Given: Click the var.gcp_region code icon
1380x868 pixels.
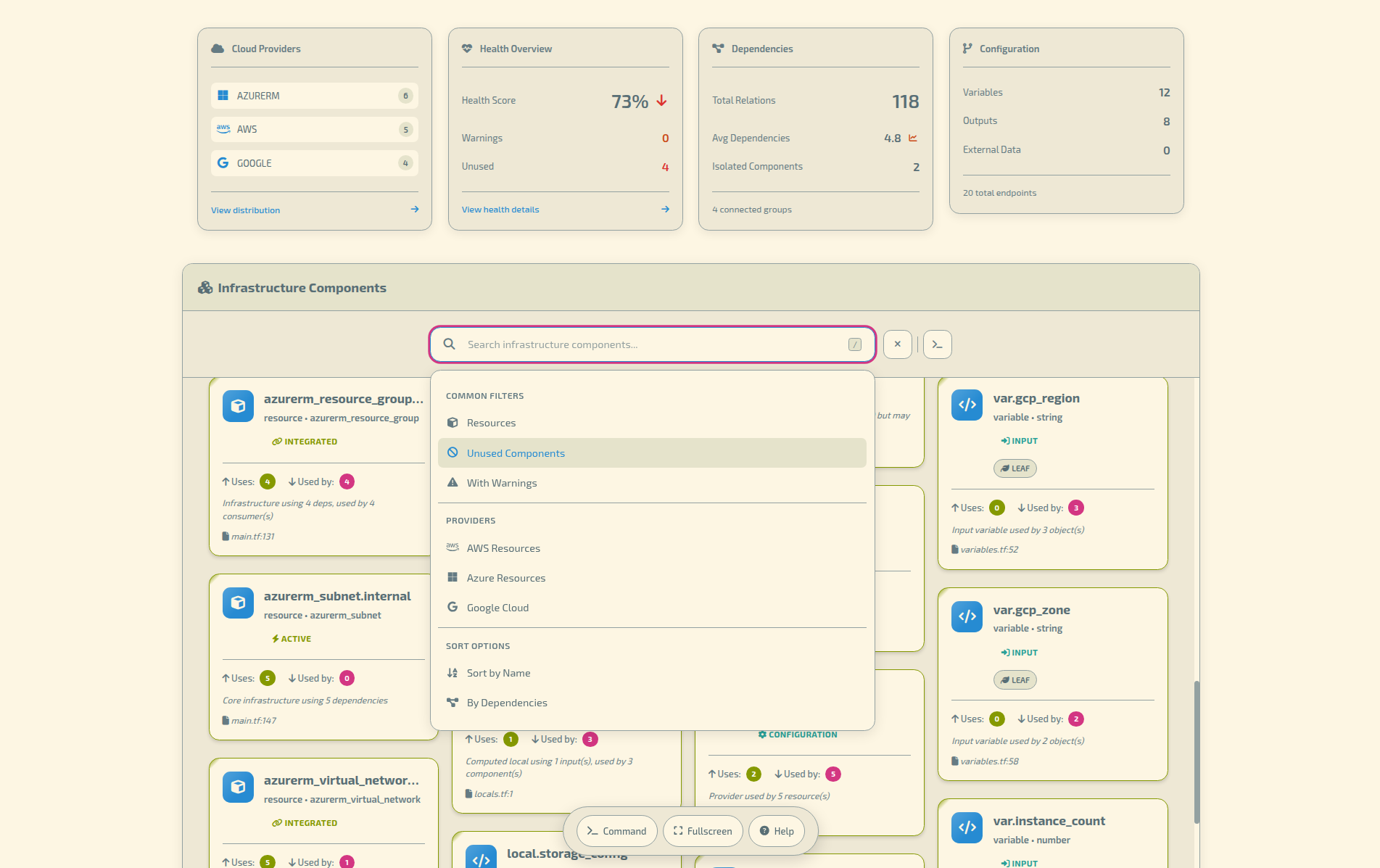Looking at the screenshot, I should (x=967, y=405).
